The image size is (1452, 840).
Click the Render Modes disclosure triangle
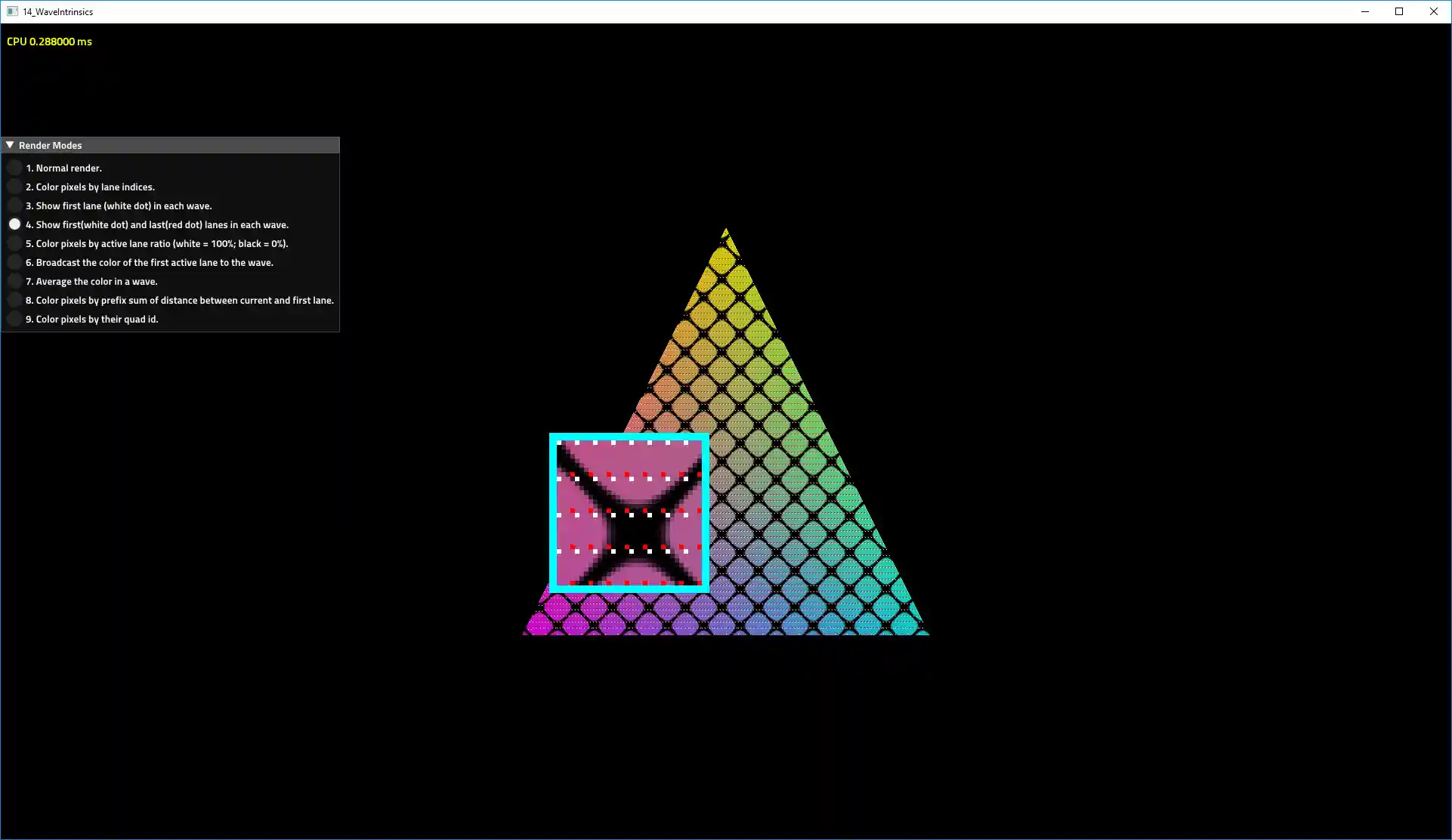pyautogui.click(x=10, y=144)
